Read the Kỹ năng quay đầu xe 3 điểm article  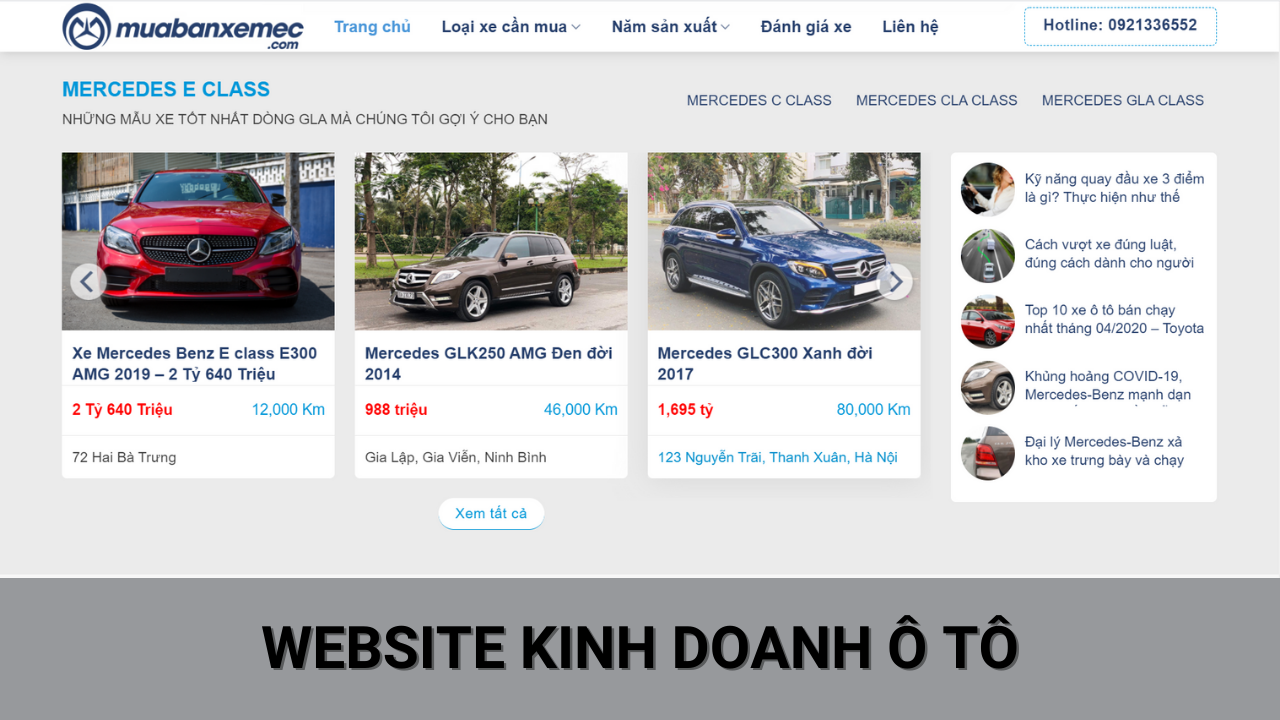[x=1114, y=188]
